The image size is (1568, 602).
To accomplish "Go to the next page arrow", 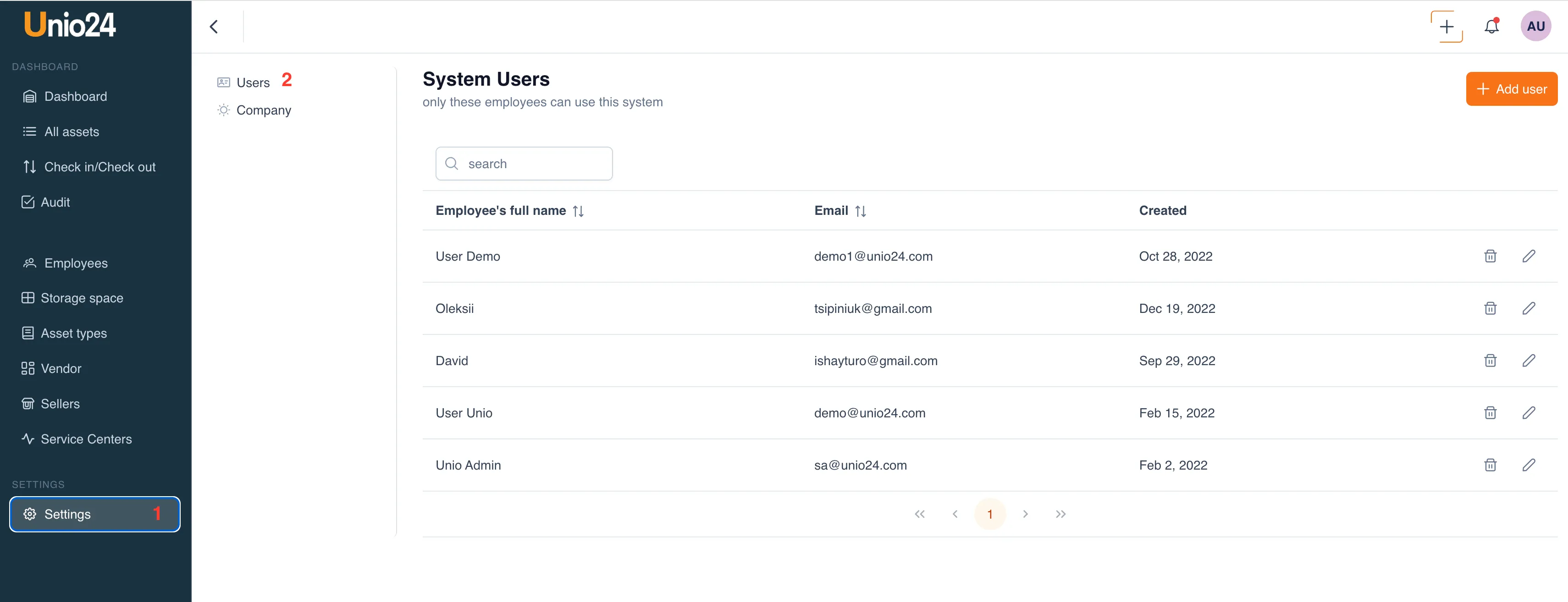I will click(x=1025, y=514).
